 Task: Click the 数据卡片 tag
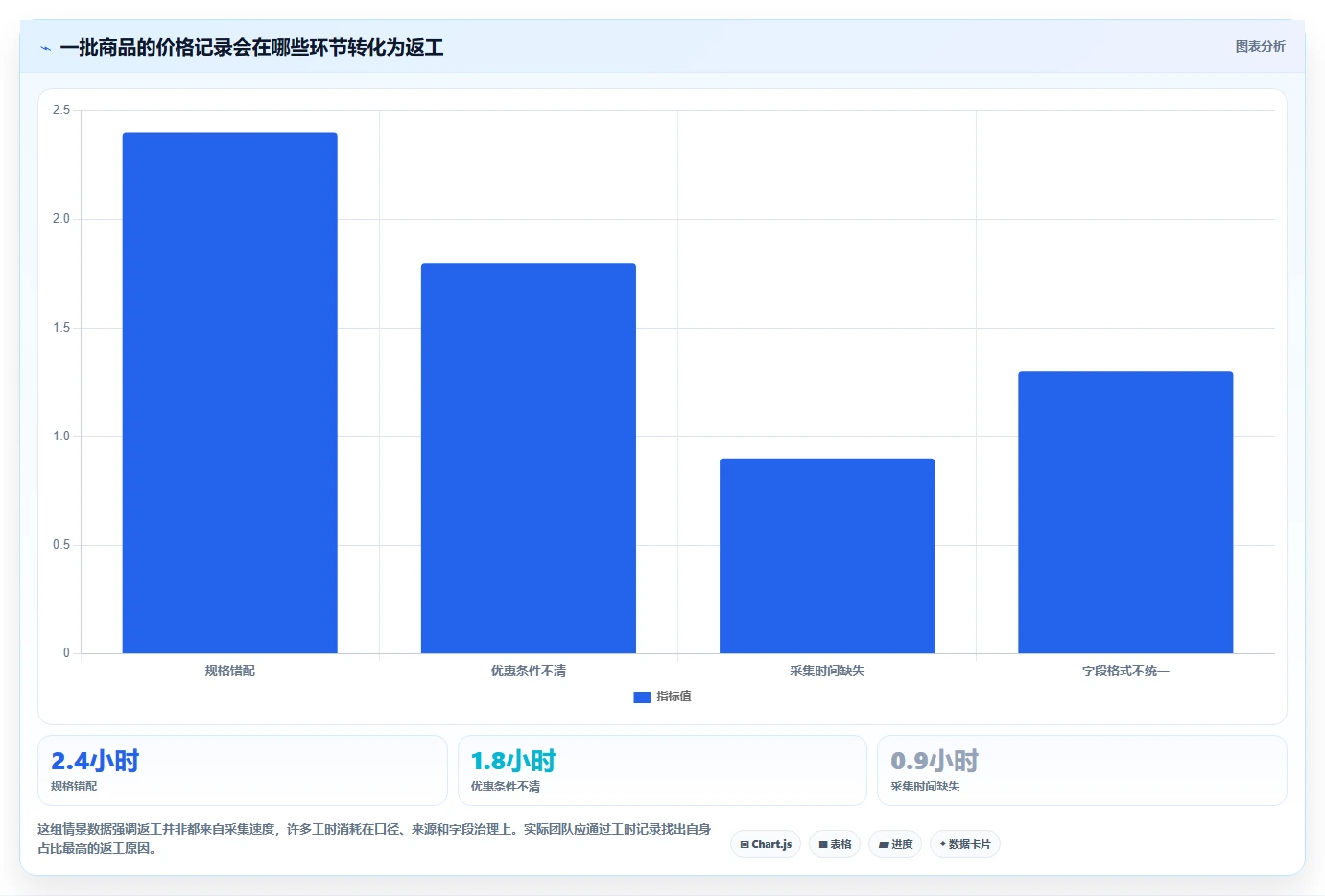[x=965, y=844]
